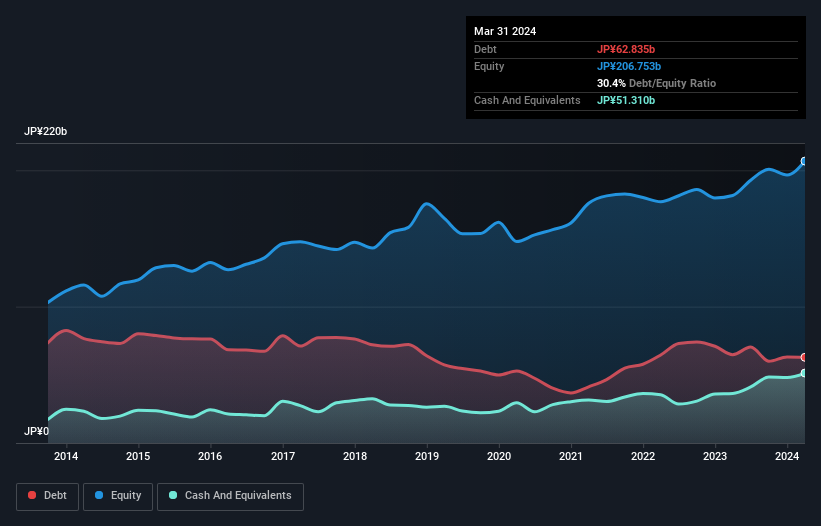Toggle the Equity series in legend
Viewport: 821px width, 526px height.
click(119, 495)
